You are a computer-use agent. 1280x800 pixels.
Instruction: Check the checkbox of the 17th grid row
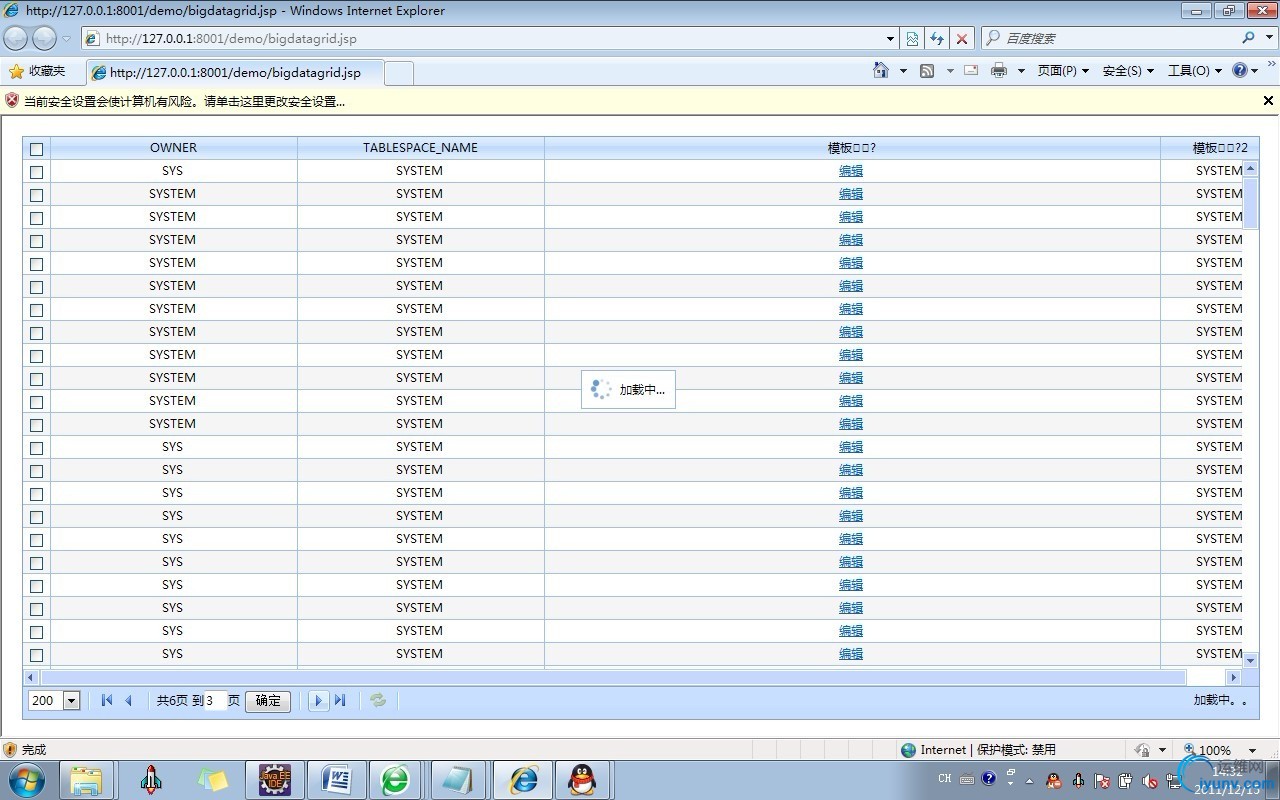pos(37,540)
